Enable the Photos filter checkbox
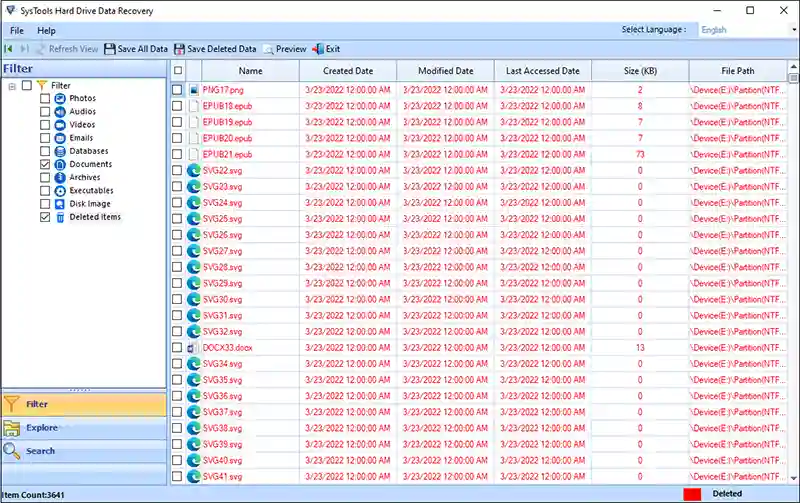800x503 pixels. (45, 98)
